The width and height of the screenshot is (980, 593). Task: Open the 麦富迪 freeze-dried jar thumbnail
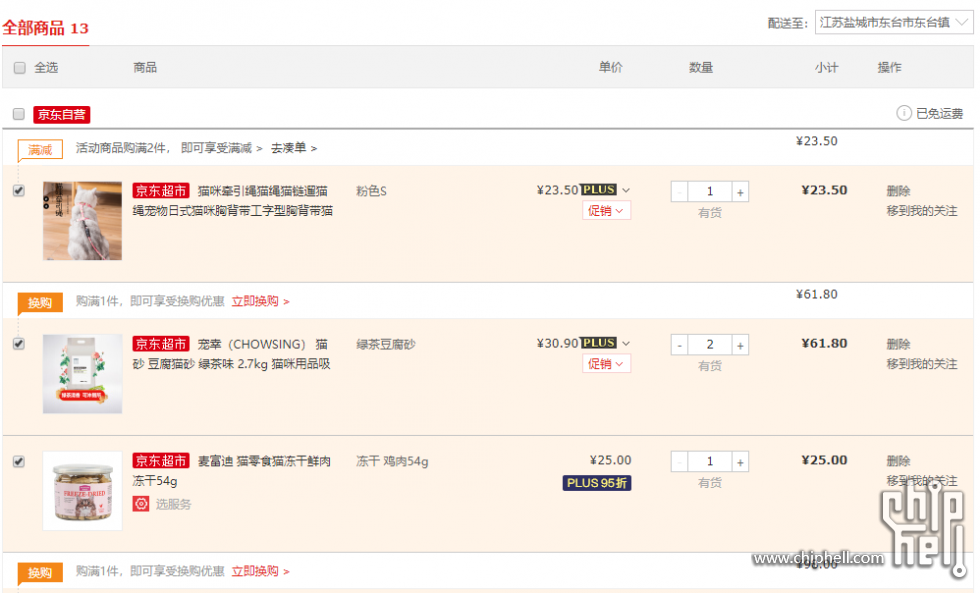click(x=82, y=491)
